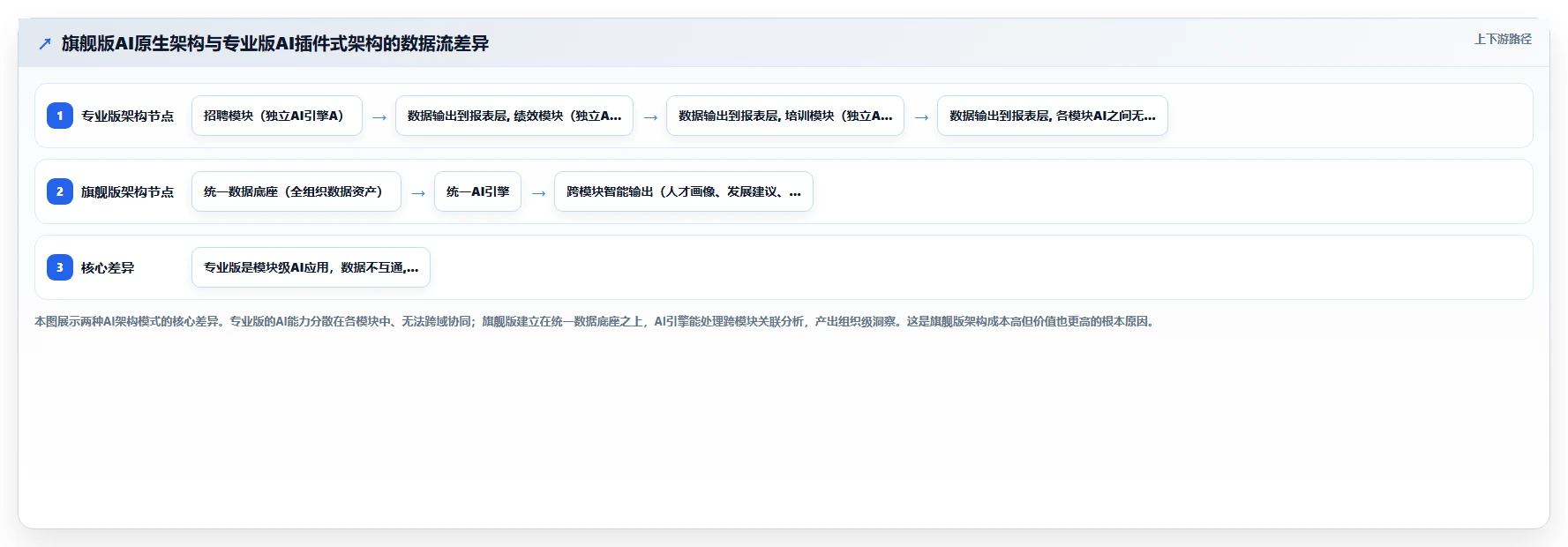This screenshot has height=547, width=1568.
Task: Click the number 3 step badge
Action: 60,267
